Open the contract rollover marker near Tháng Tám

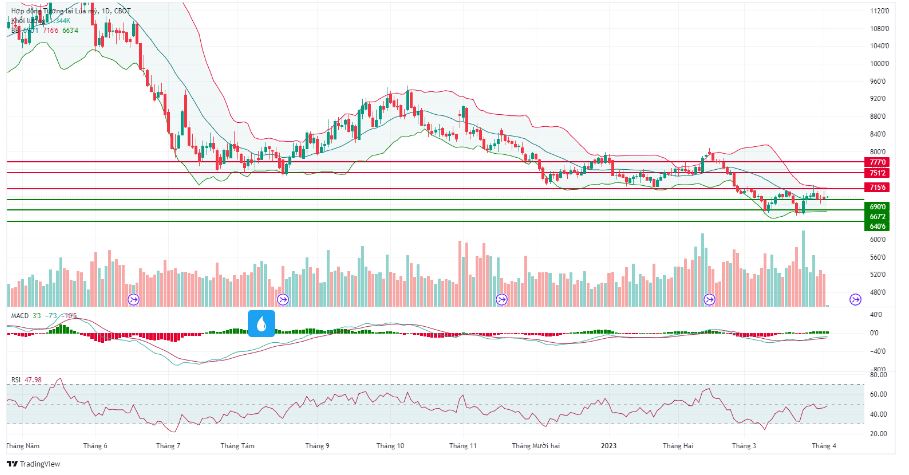(283, 300)
